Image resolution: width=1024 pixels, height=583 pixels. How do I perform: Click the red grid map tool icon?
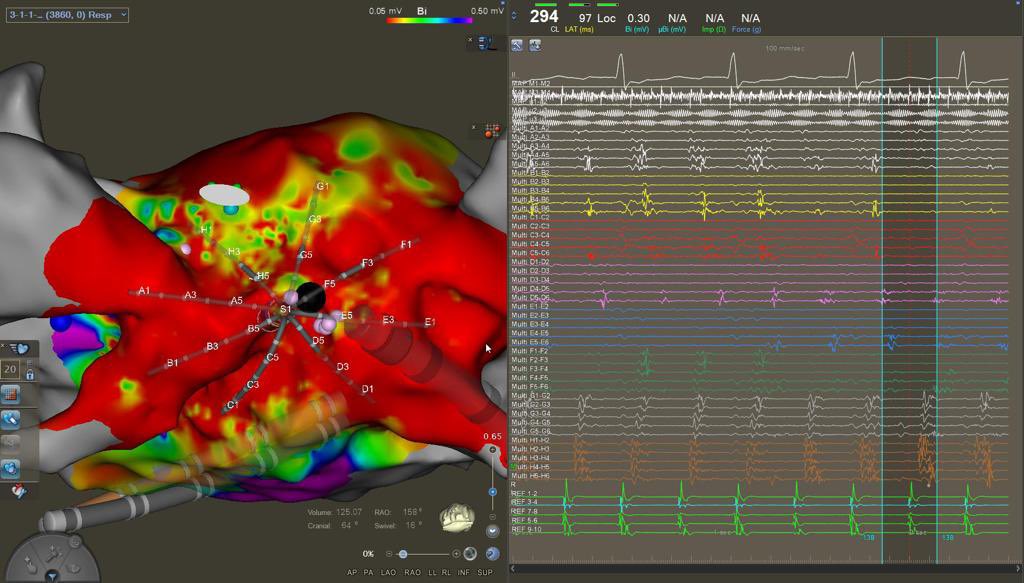10,394
